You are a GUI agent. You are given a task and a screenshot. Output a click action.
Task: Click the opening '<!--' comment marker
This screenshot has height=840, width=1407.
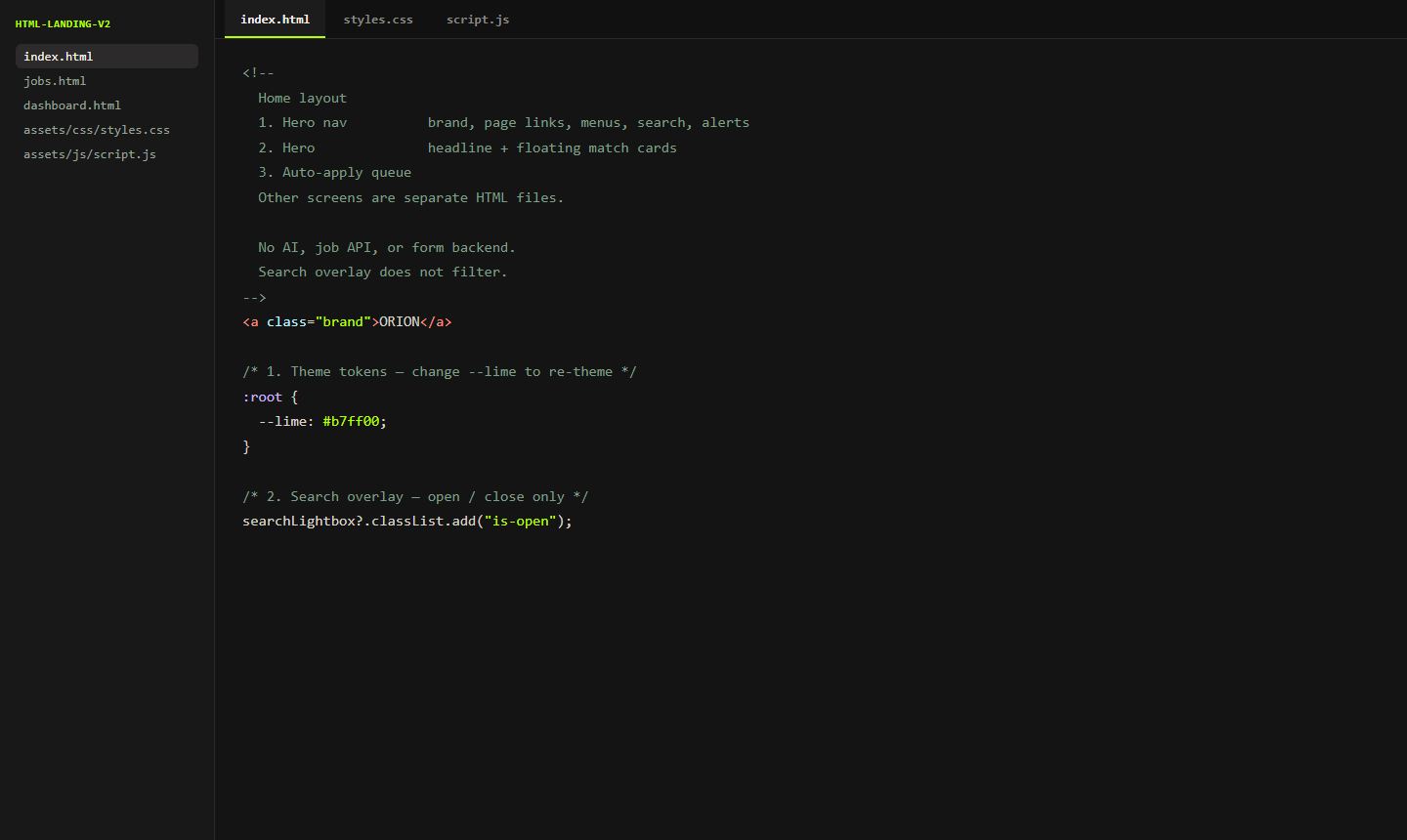click(x=258, y=72)
